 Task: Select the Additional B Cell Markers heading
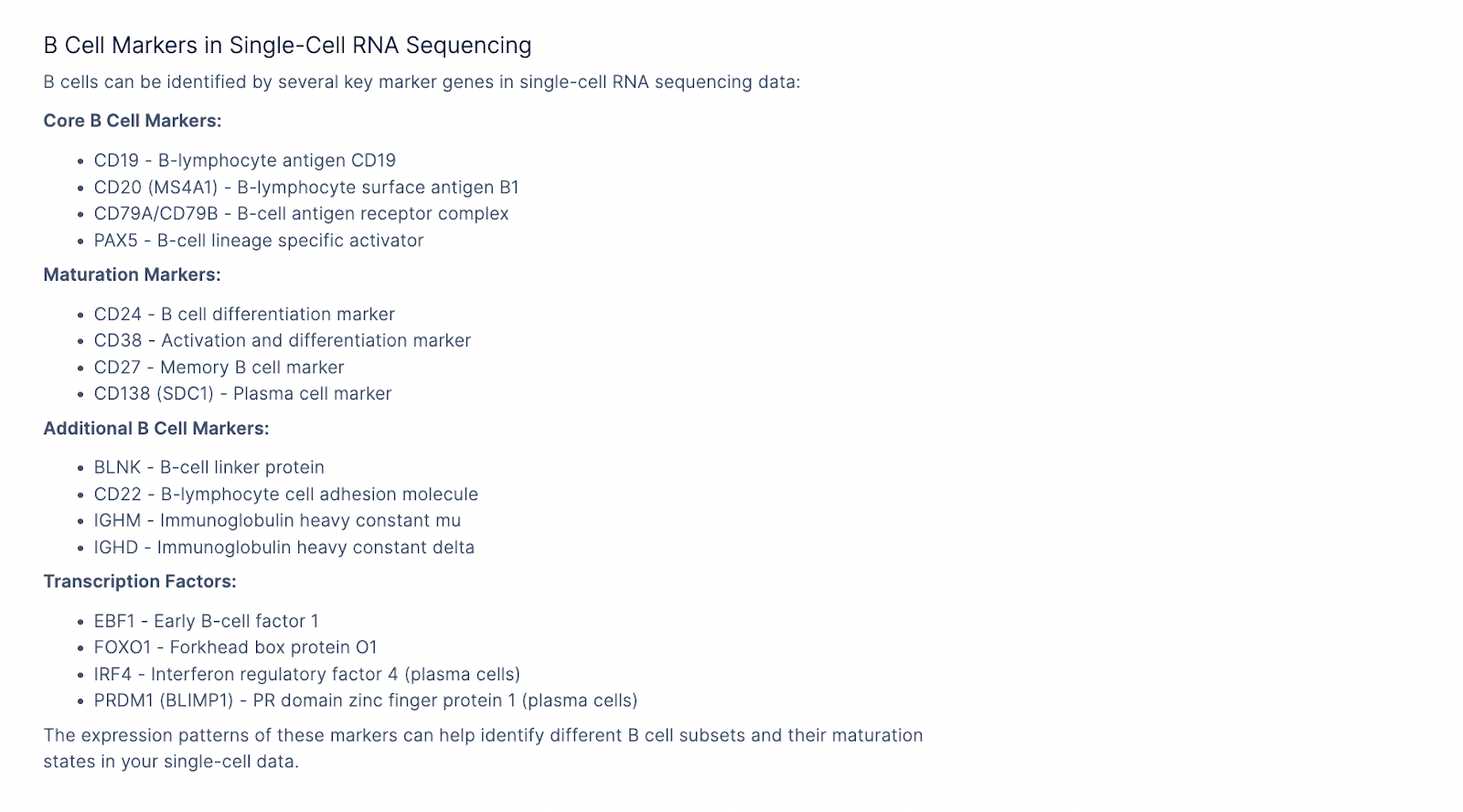156,428
